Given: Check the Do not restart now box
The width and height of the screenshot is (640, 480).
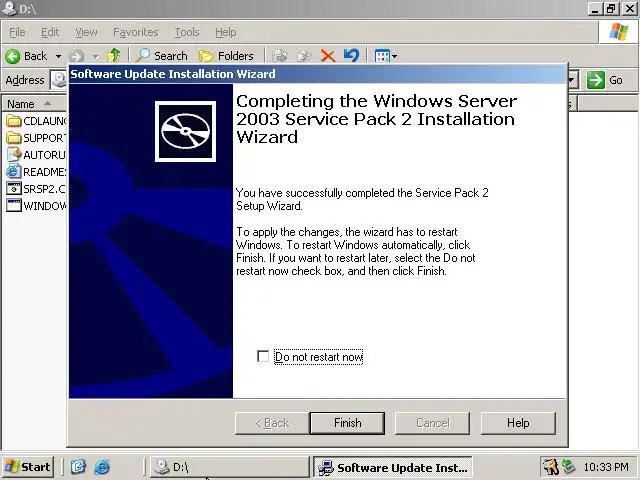Looking at the screenshot, I should click(x=263, y=356).
